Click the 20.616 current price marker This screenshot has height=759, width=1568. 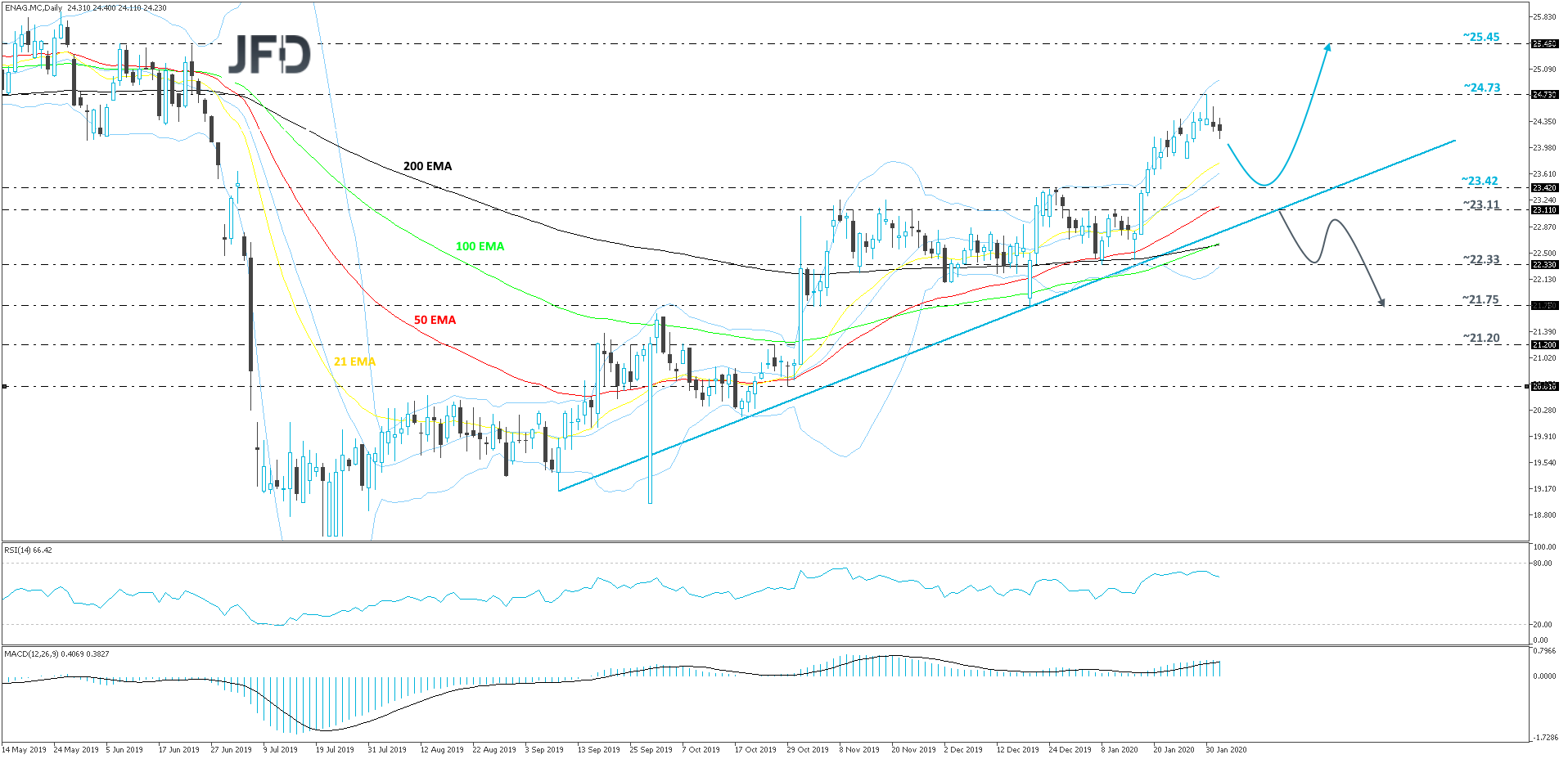(1546, 386)
